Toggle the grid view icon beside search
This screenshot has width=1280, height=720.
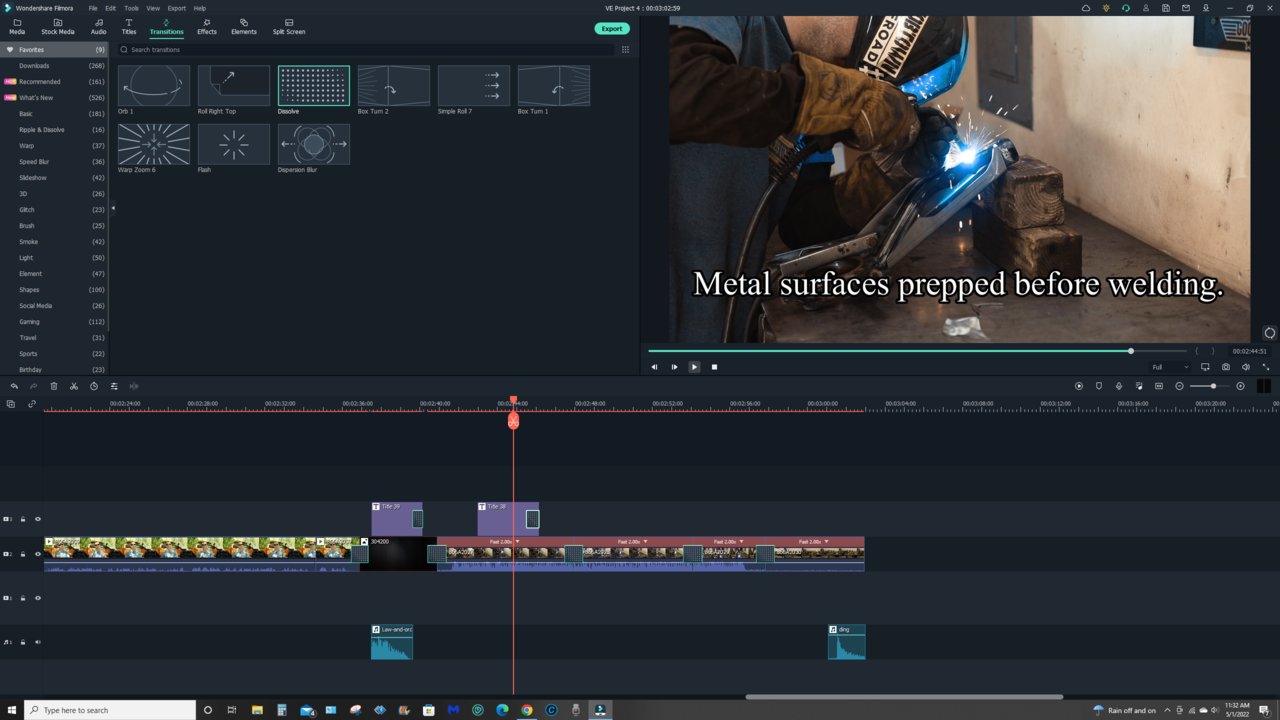[626, 49]
